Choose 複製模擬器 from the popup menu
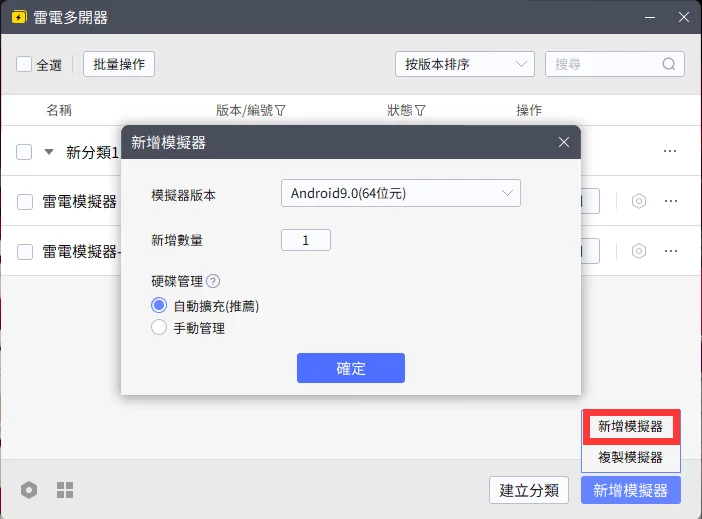This screenshot has height=519, width=702. [630, 457]
